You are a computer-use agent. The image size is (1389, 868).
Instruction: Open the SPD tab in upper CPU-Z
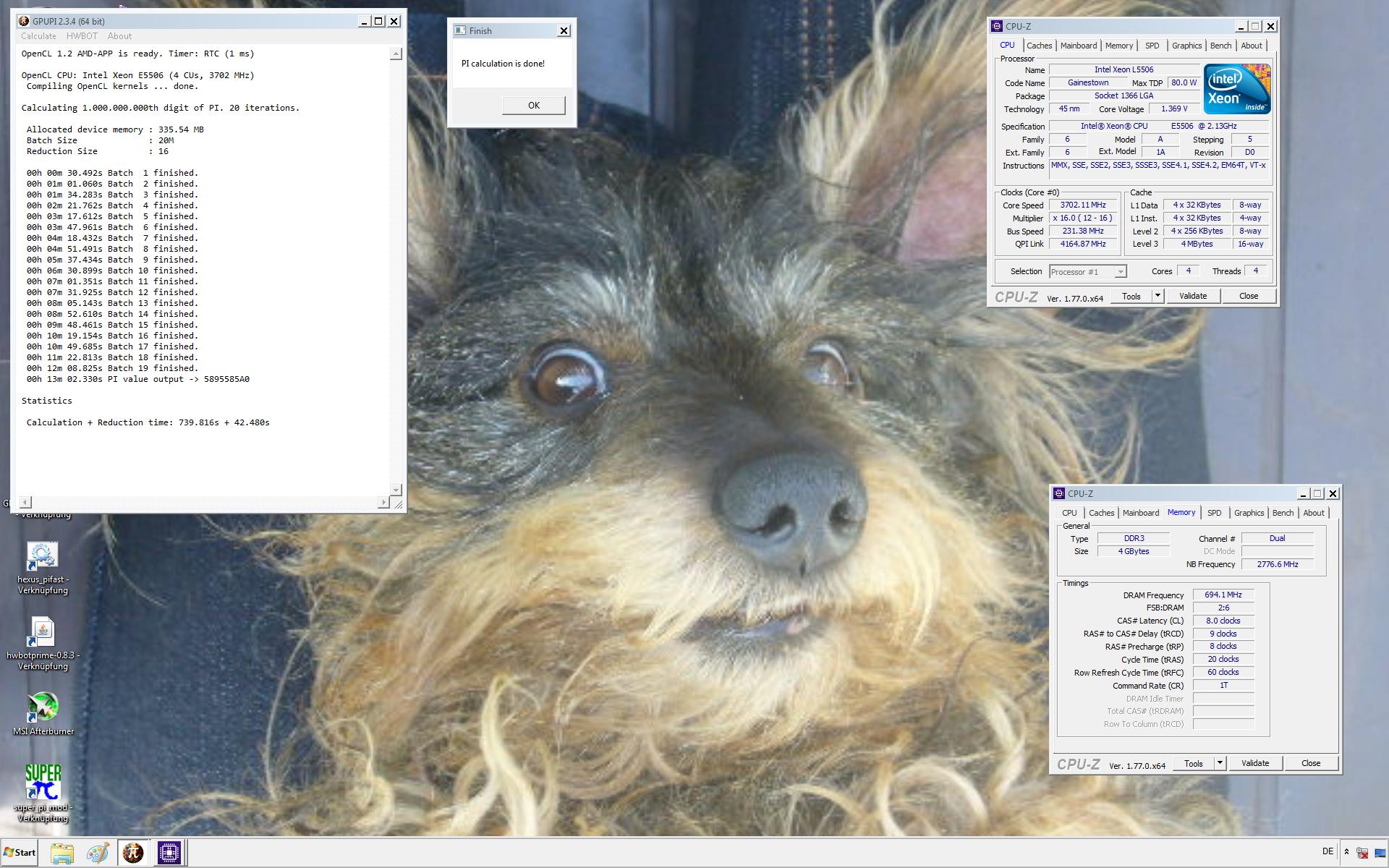(x=1152, y=46)
